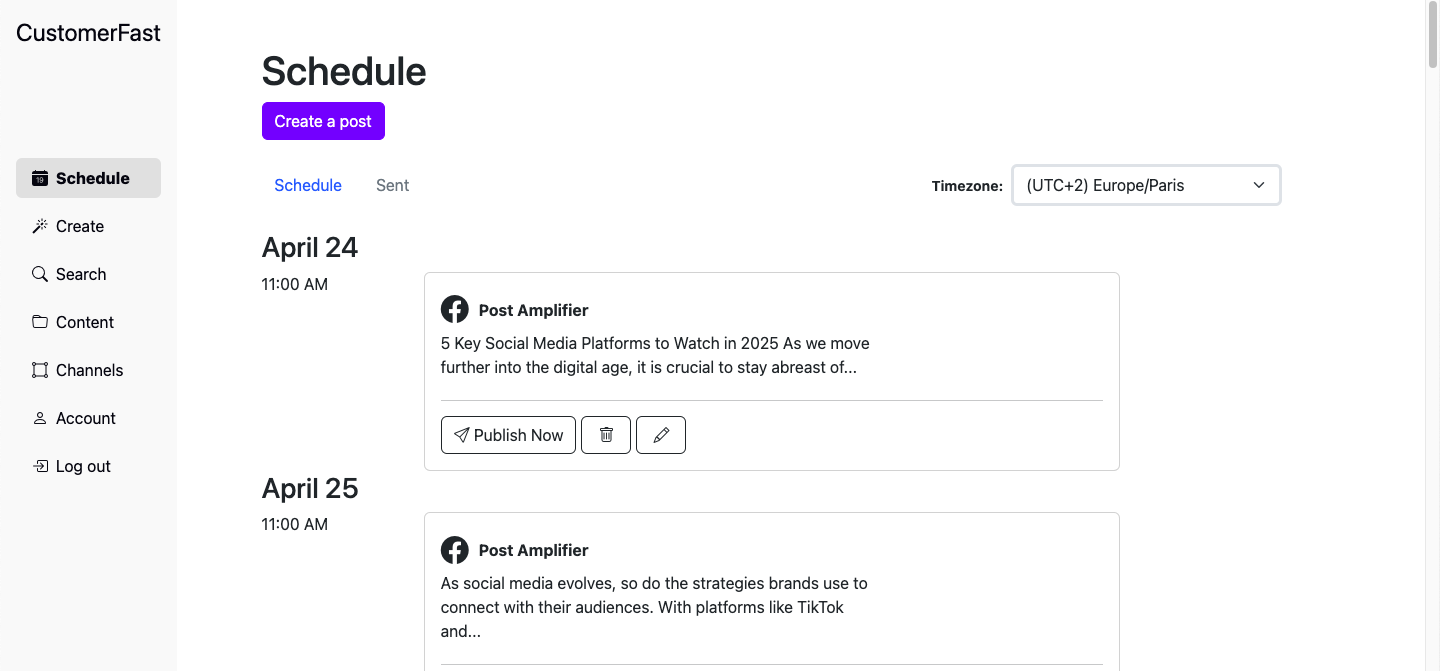Click the Schedule calendar icon in sidebar
This screenshot has height=671, width=1440.
click(x=40, y=178)
